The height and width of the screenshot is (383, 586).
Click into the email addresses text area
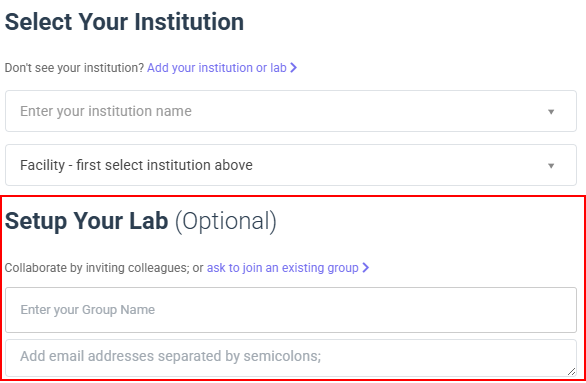coord(291,358)
